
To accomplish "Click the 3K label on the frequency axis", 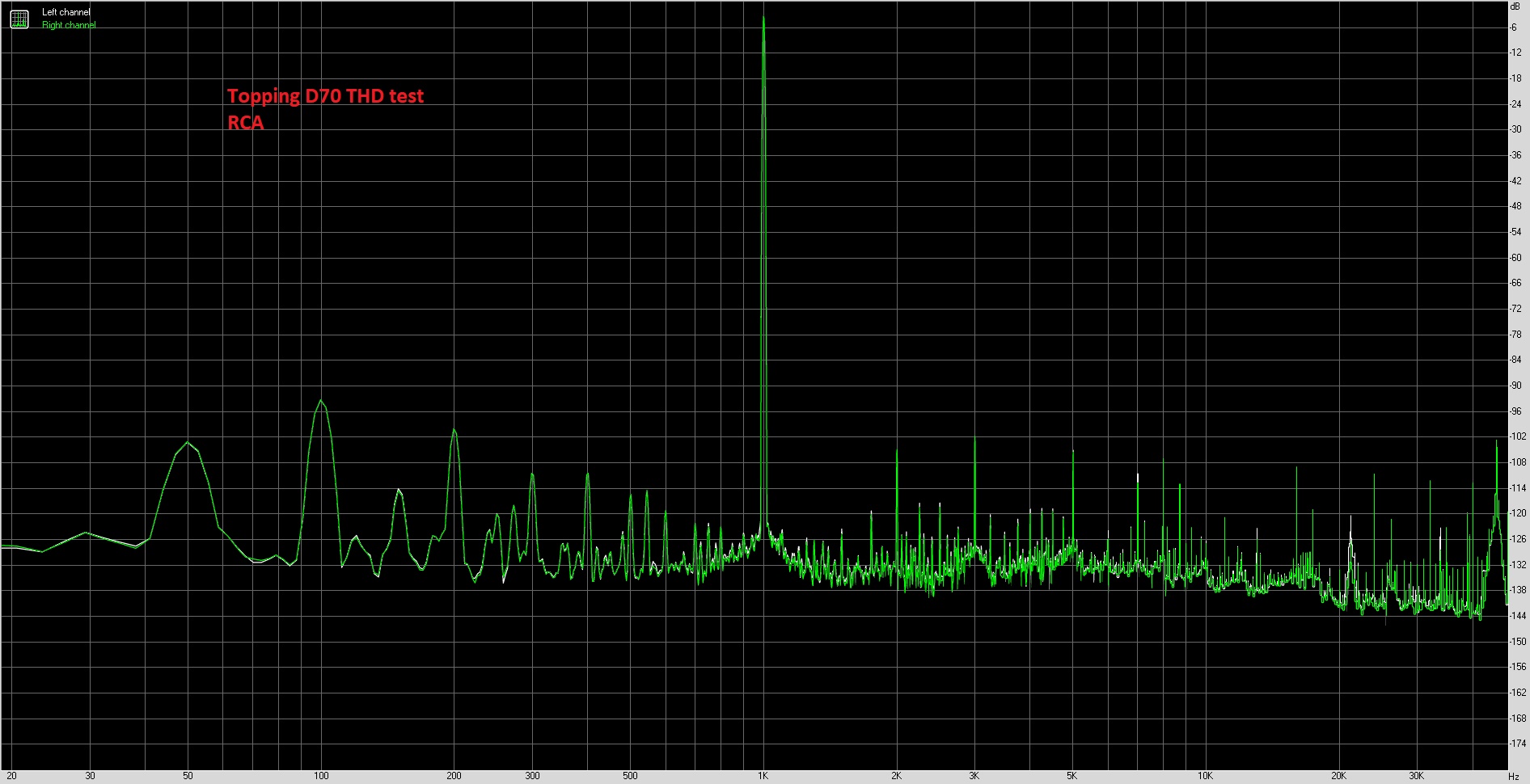I will pyautogui.click(x=974, y=776).
